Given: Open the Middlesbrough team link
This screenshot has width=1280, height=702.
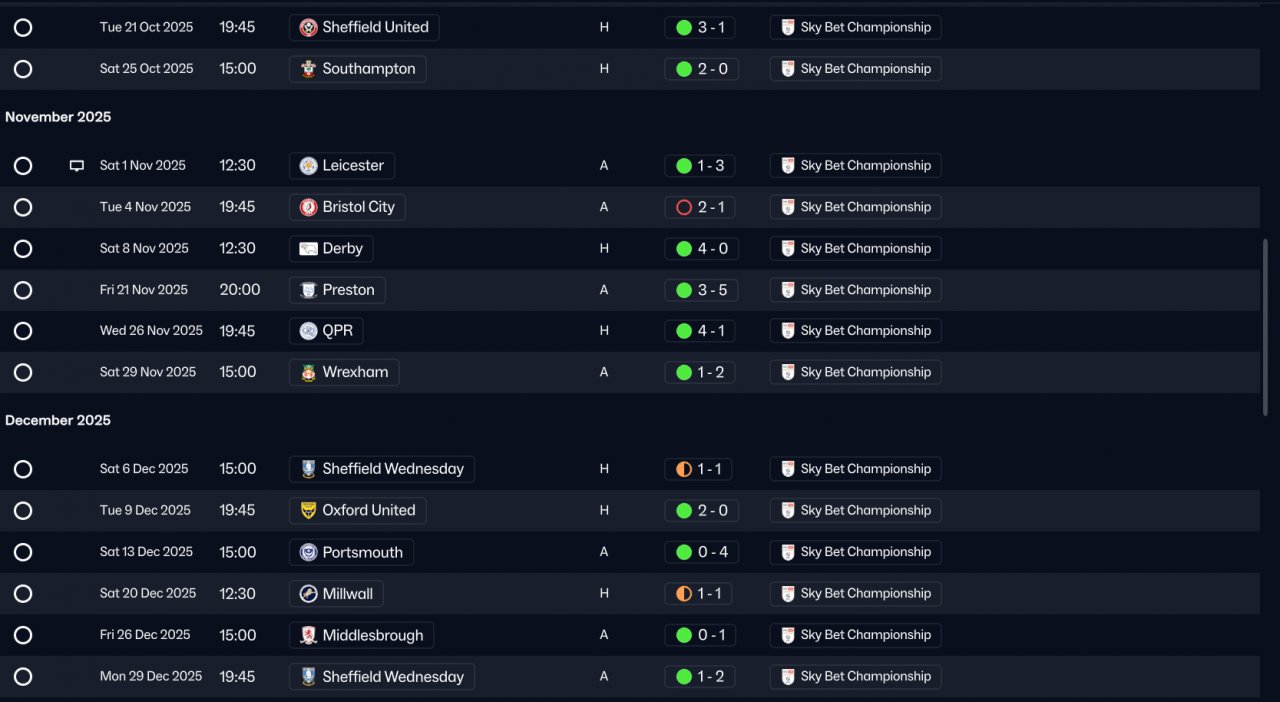Looking at the screenshot, I should (x=362, y=635).
